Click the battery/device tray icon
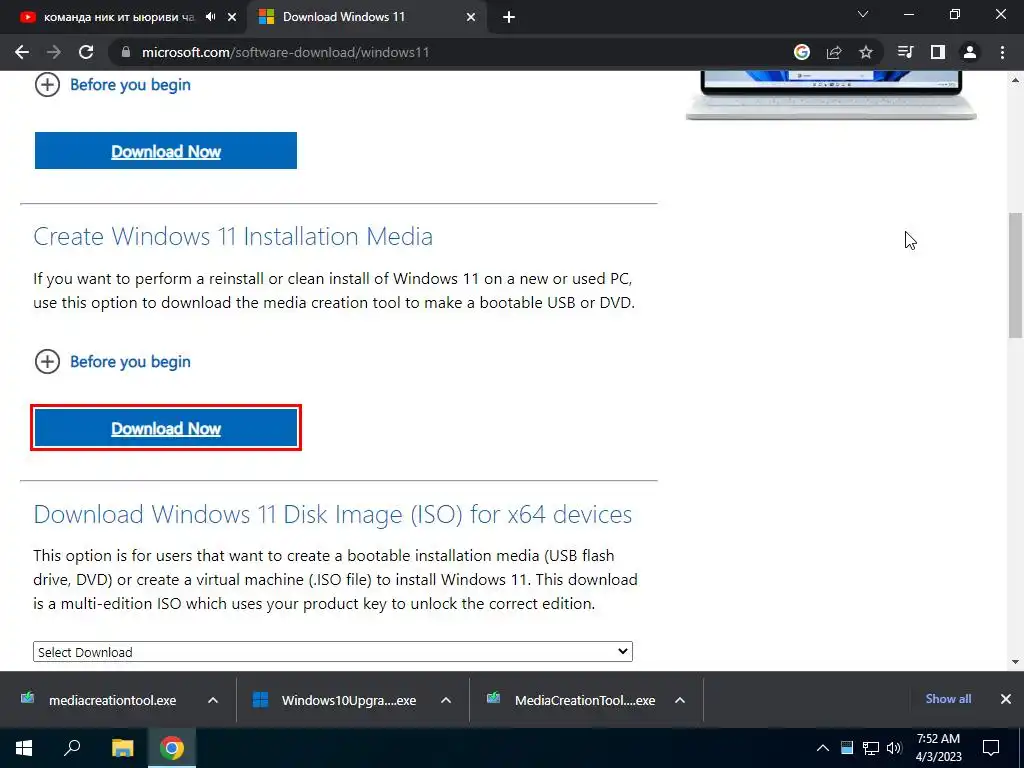This screenshot has width=1024, height=768. click(847, 748)
